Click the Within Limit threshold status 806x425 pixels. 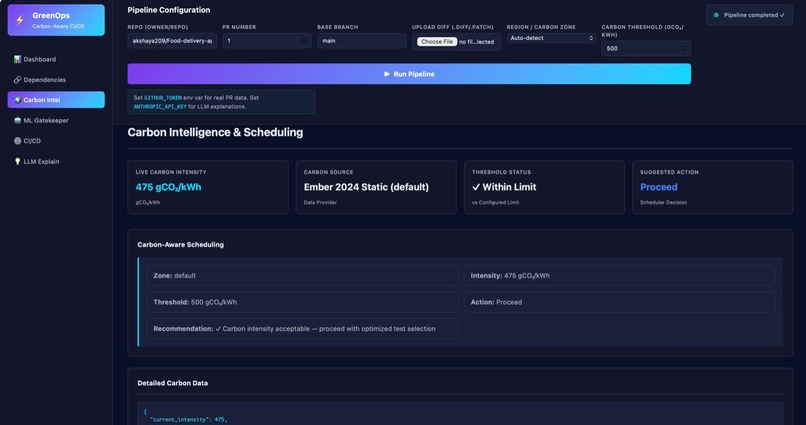pos(504,187)
